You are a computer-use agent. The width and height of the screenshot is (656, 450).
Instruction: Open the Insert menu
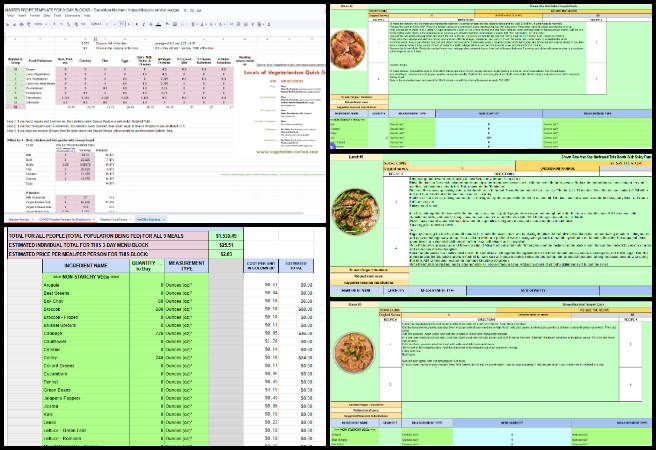pyautogui.click(x=22, y=15)
